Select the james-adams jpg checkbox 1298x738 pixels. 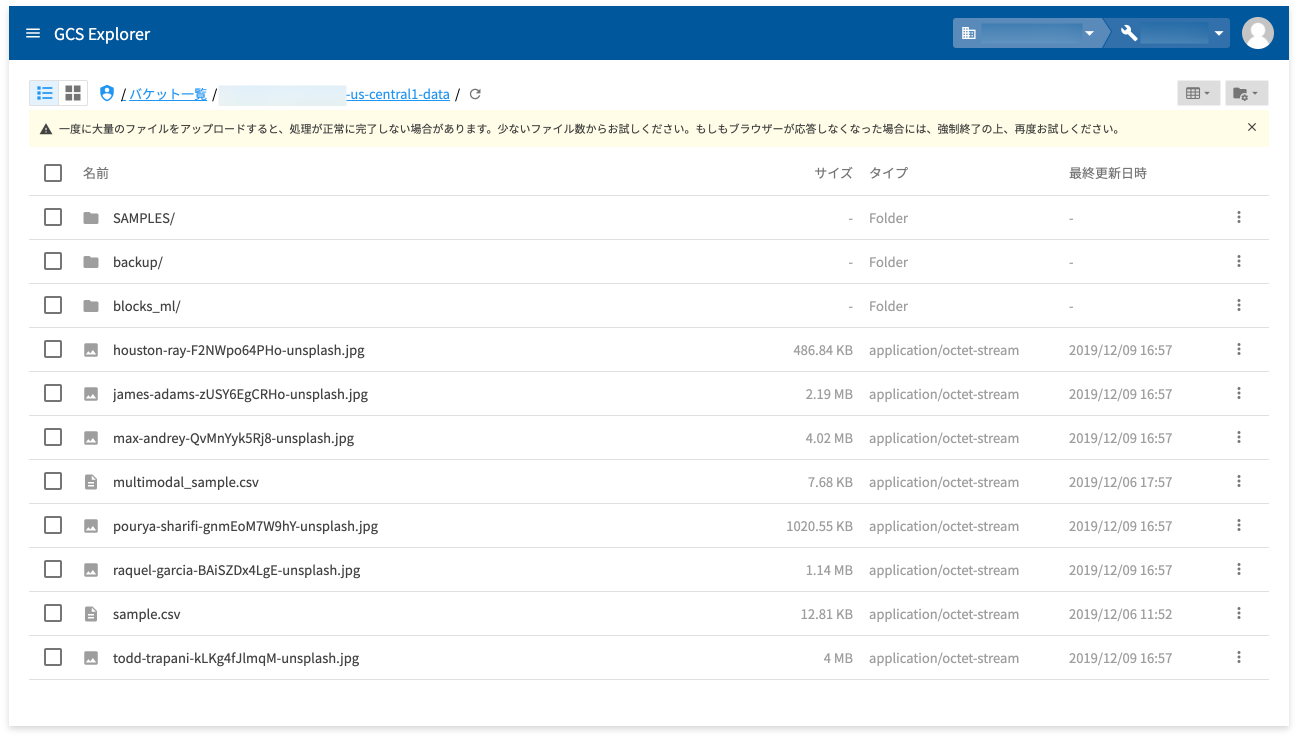point(53,393)
